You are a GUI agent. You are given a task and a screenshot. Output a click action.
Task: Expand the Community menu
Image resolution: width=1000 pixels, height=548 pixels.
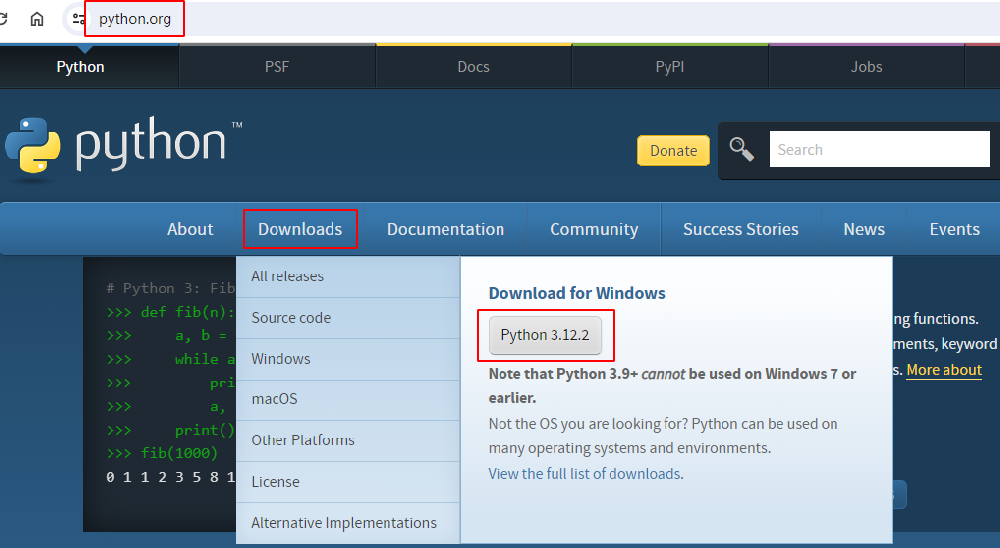coord(594,229)
